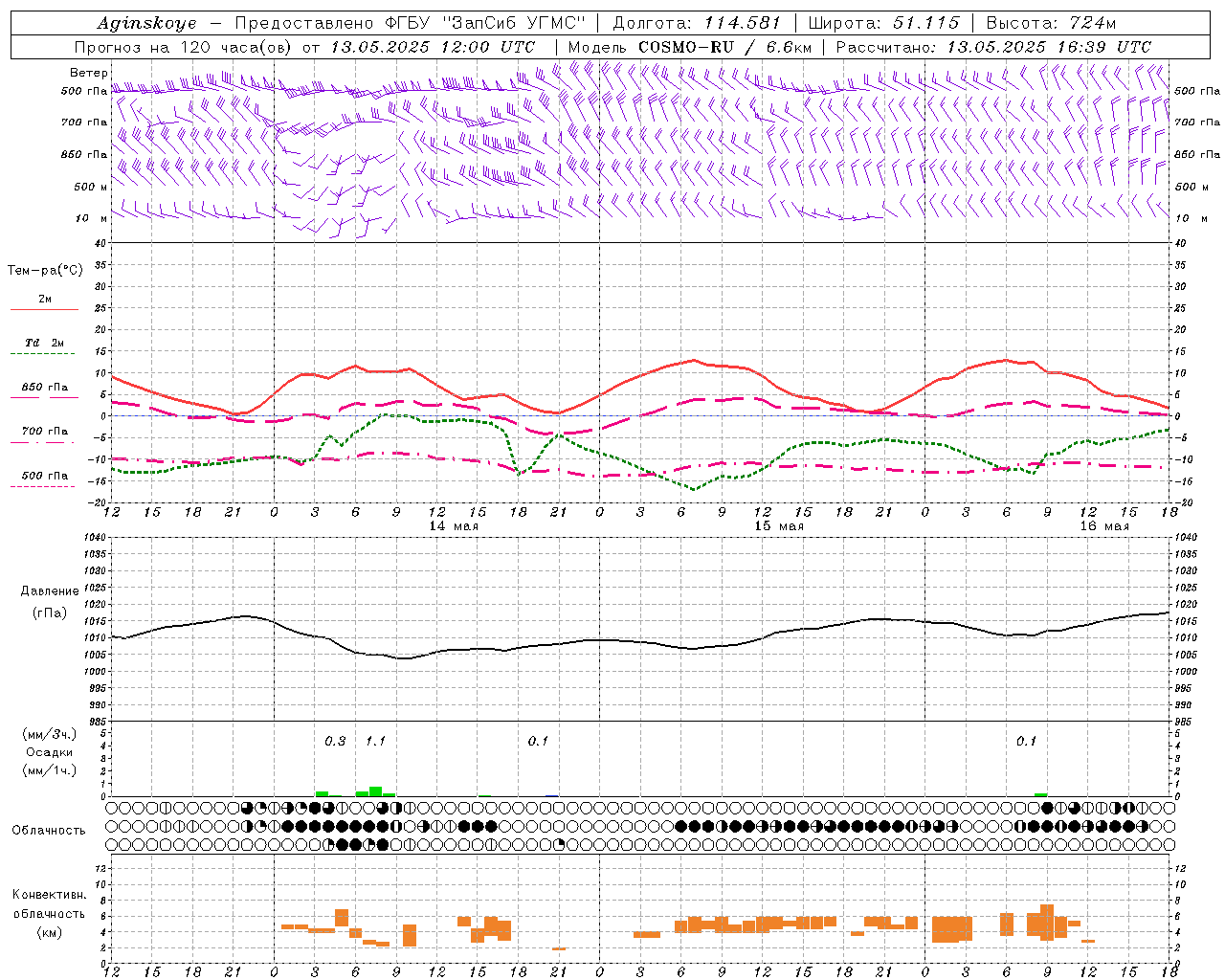Click the Ветер wind panel label
The image size is (1225, 980).
[88, 73]
